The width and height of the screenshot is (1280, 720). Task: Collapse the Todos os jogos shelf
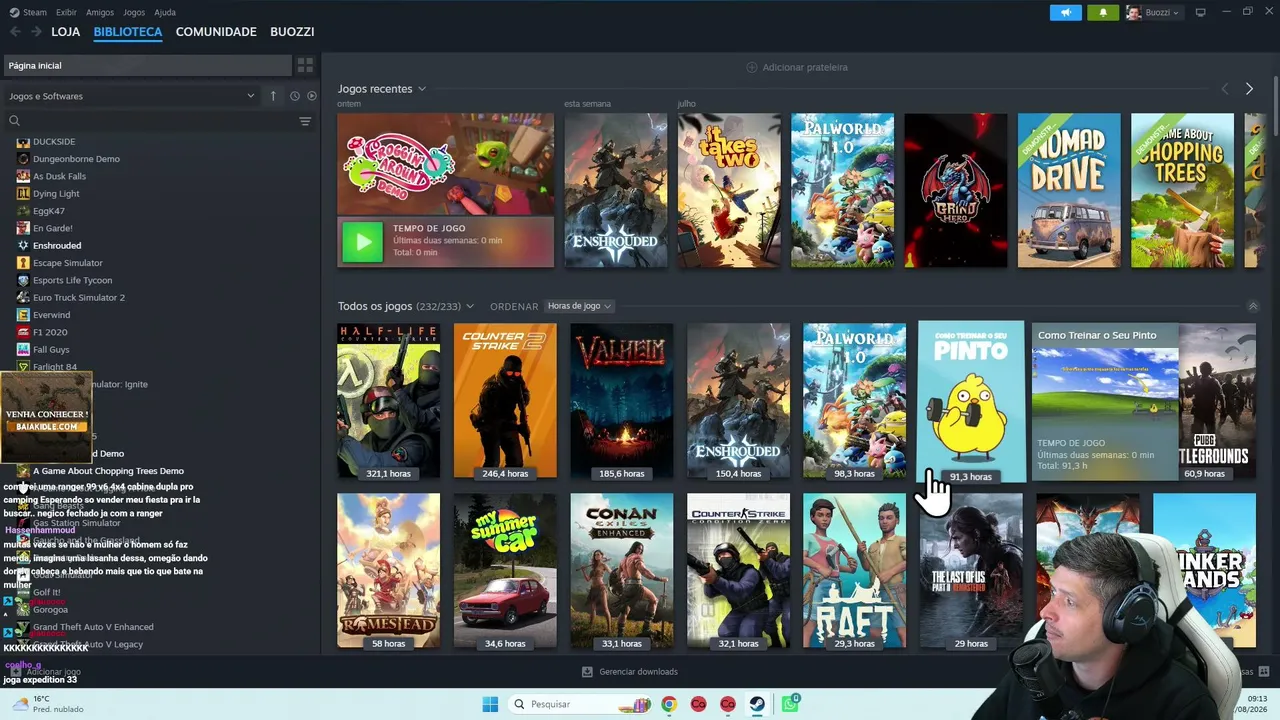pos(1253,306)
